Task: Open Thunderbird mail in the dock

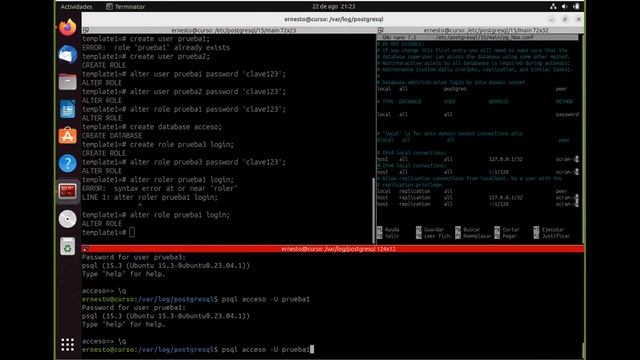Action: [x=68, y=55]
